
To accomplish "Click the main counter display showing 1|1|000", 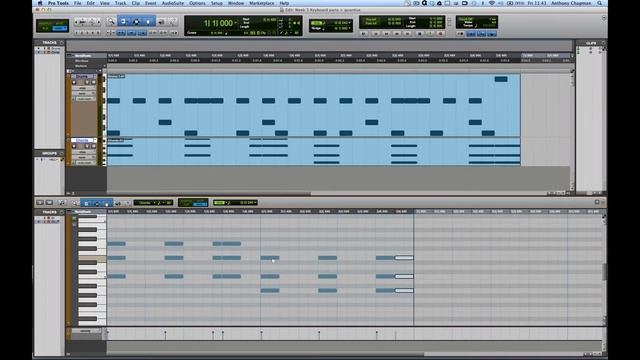I will [219, 23].
